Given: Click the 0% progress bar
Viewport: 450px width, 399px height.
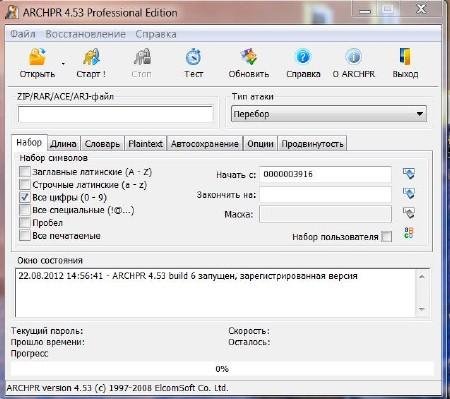Looking at the screenshot, I should point(222,369).
